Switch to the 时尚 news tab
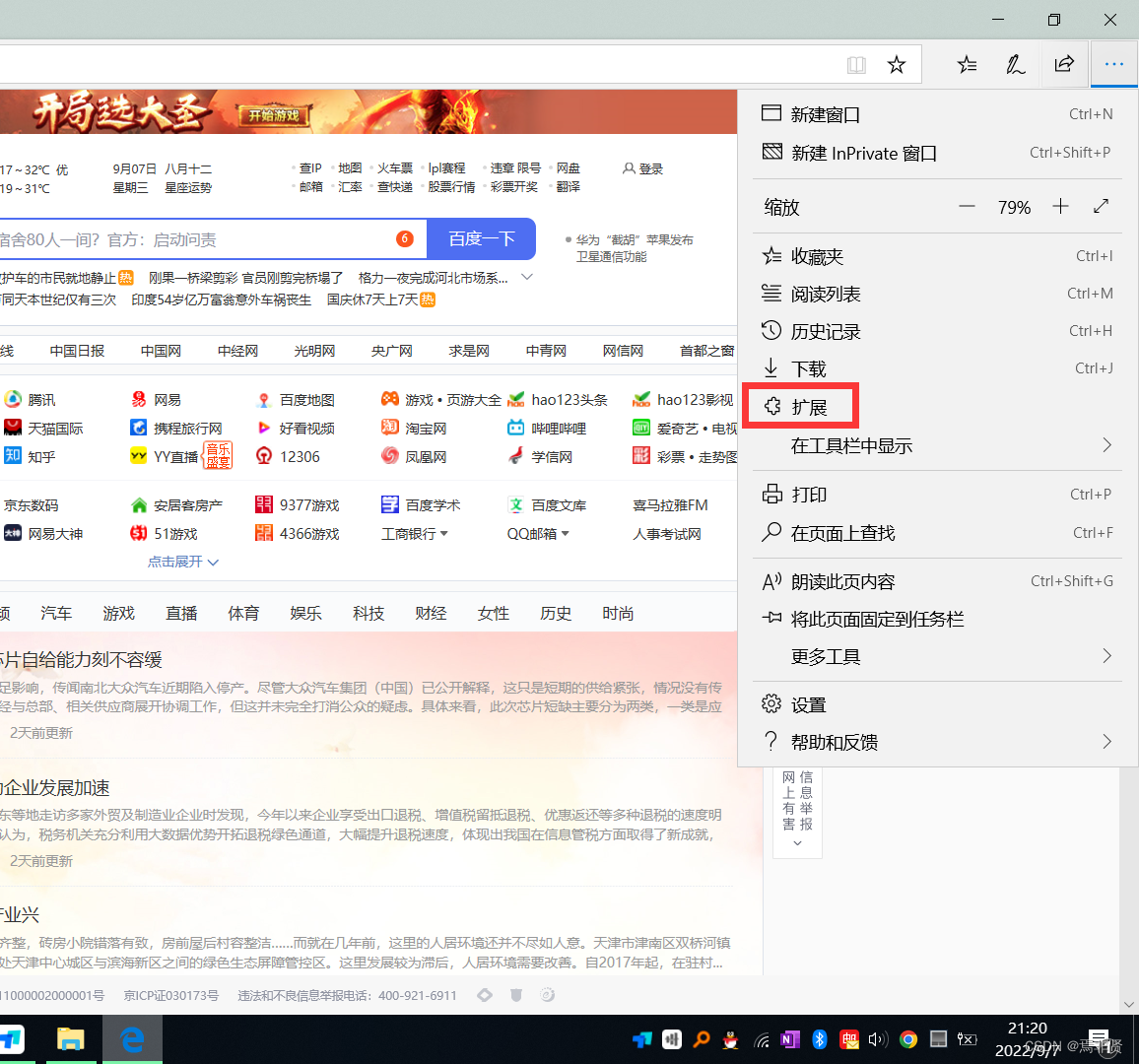The width and height of the screenshot is (1139, 1064). point(618,613)
